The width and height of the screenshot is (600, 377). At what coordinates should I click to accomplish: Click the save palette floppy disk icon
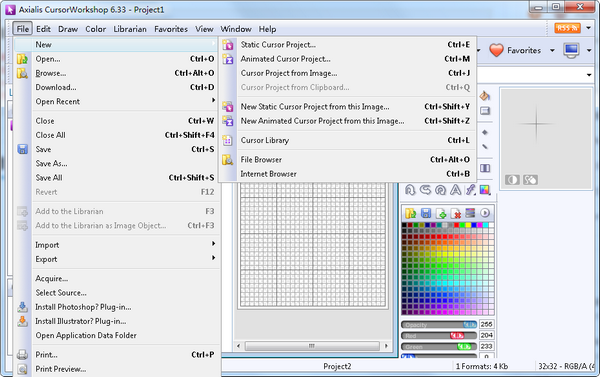426,213
